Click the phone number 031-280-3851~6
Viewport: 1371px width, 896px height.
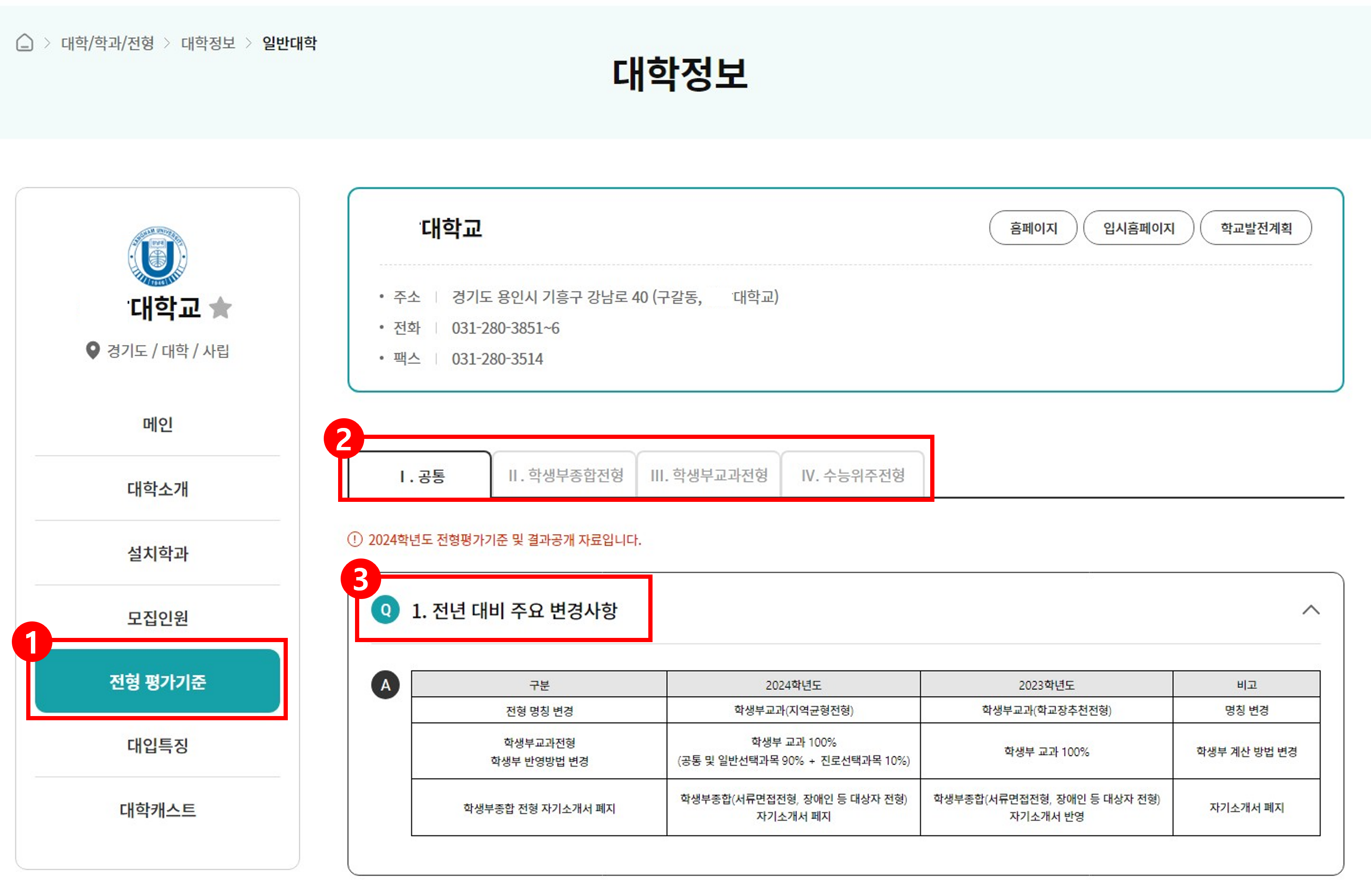click(505, 328)
